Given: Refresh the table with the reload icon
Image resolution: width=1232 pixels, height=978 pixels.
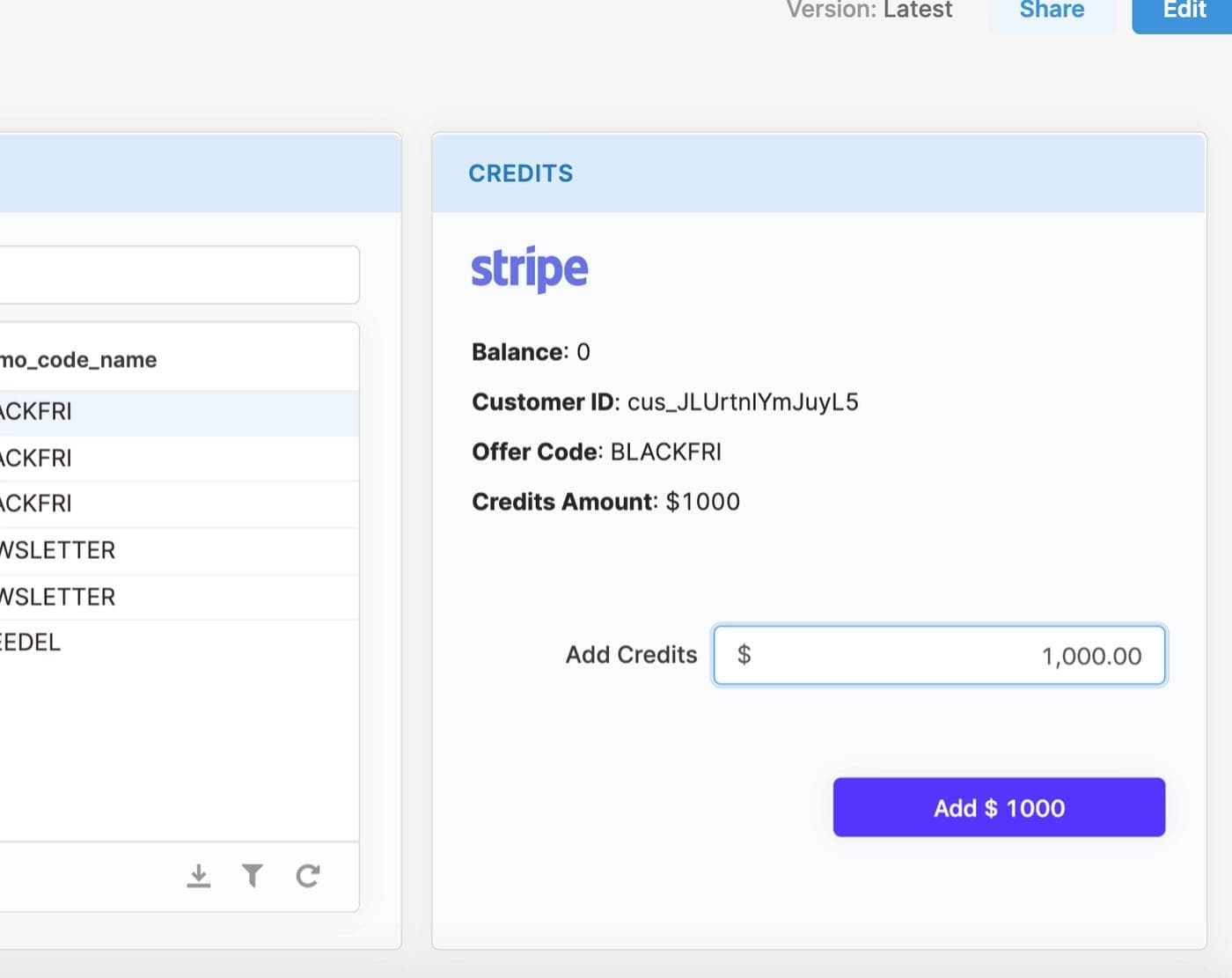Looking at the screenshot, I should pos(307,876).
